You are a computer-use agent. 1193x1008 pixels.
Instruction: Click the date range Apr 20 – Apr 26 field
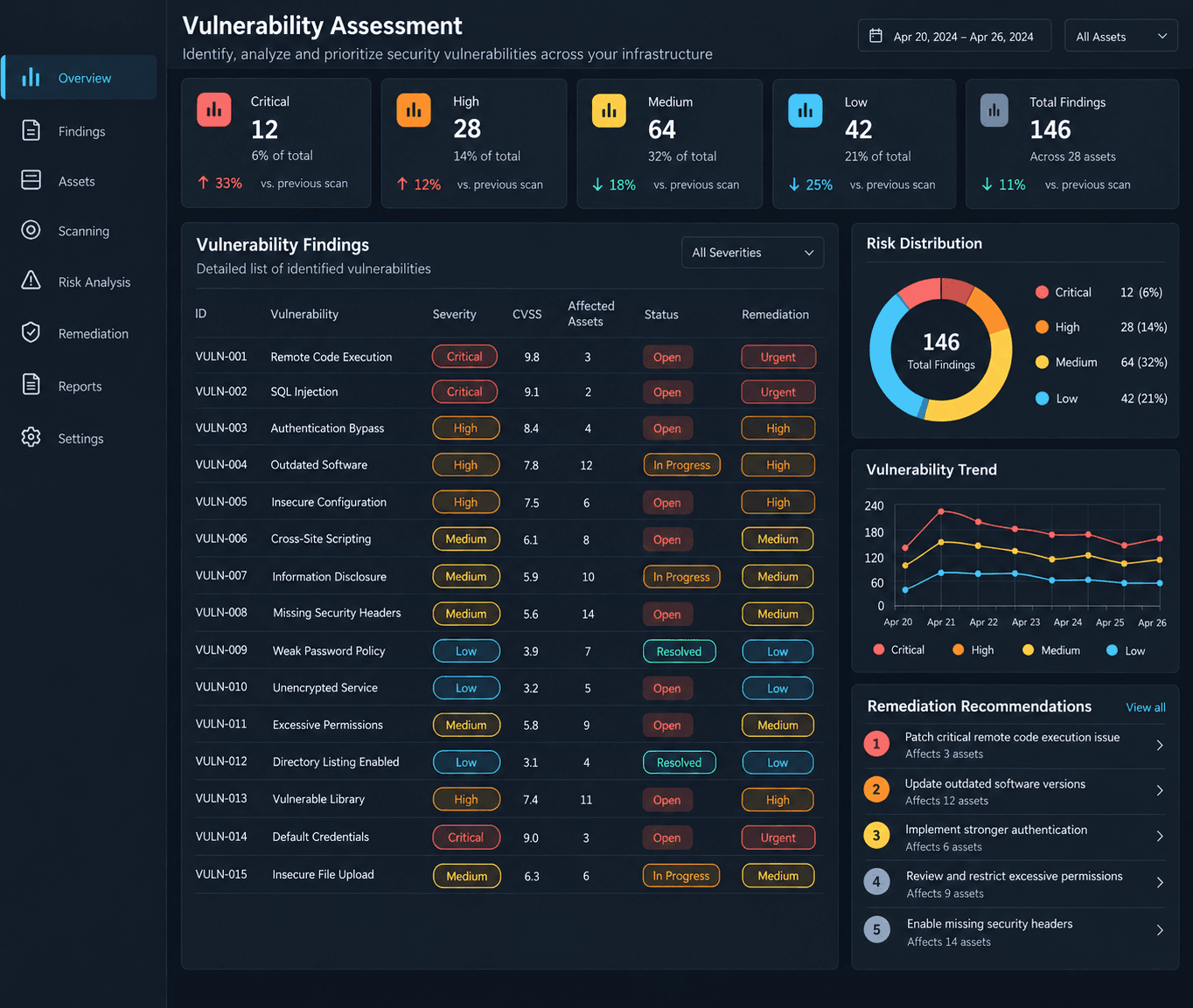point(954,36)
